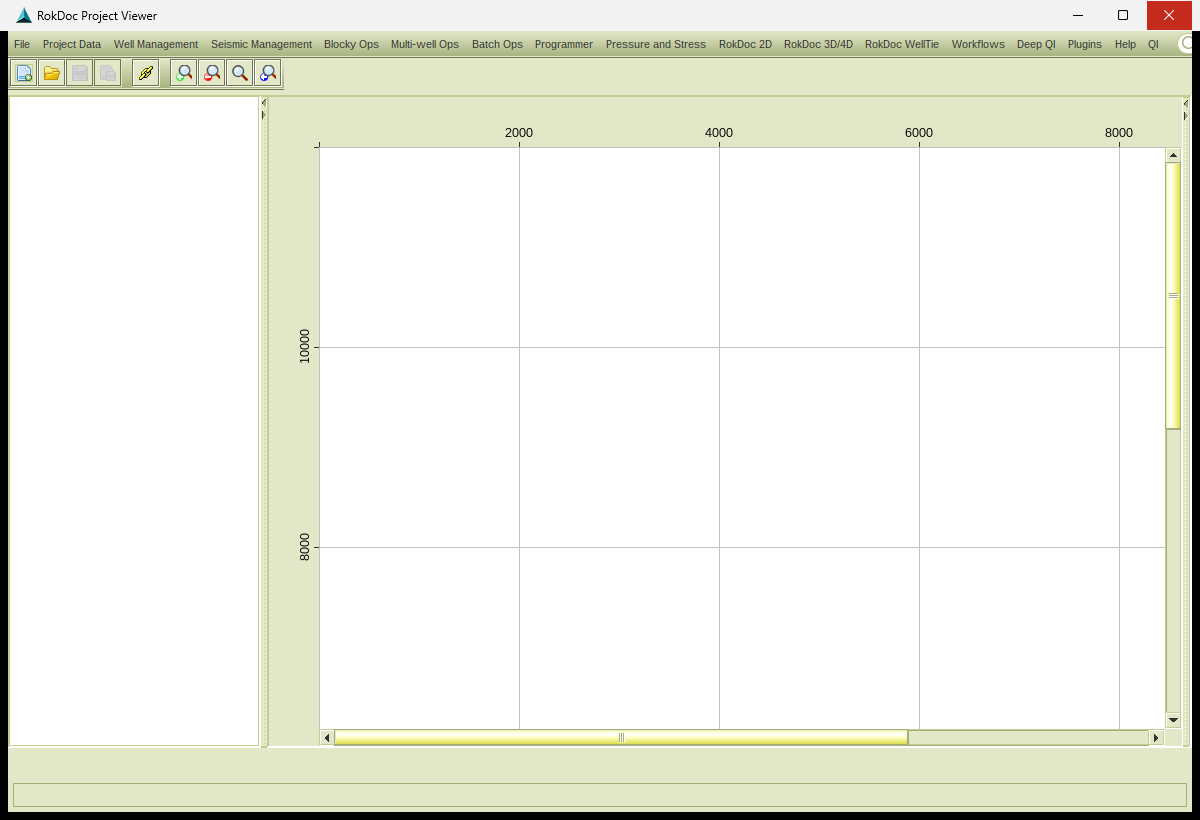Click the 2000 label on the top axis
The image size is (1200, 820).
click(519, 133)
